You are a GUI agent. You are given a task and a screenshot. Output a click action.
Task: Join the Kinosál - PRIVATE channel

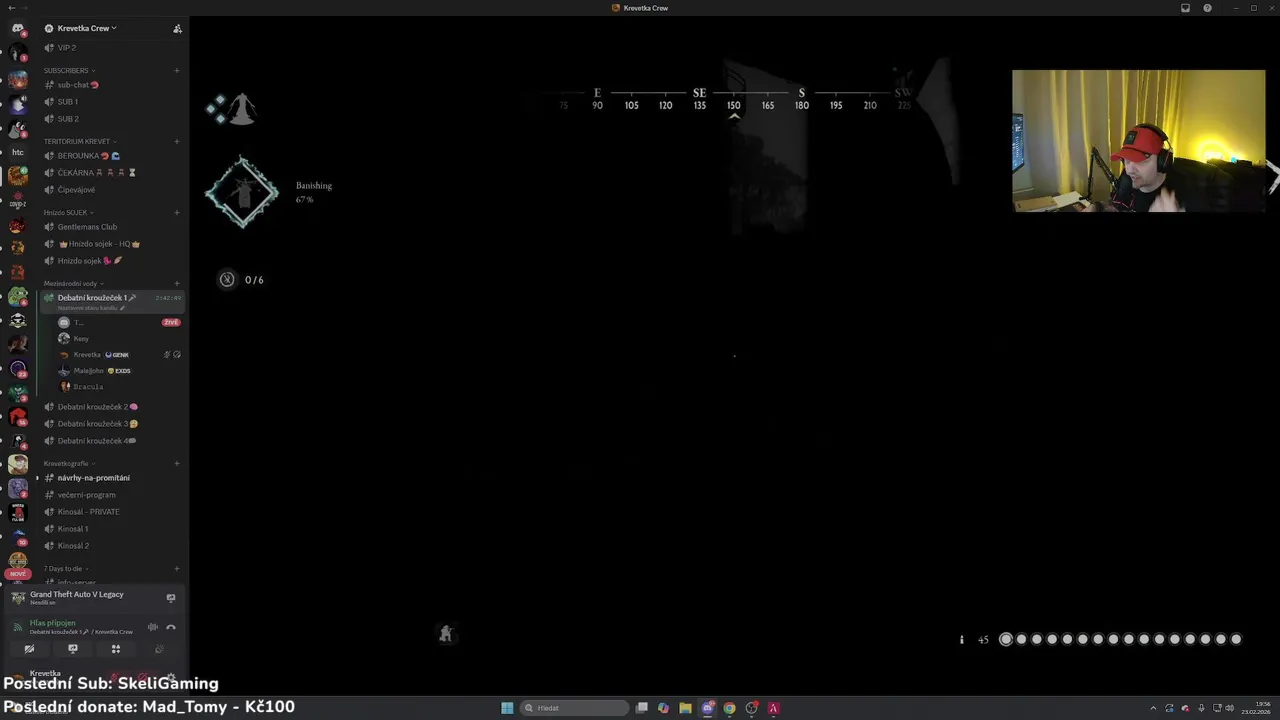point(112,512)
